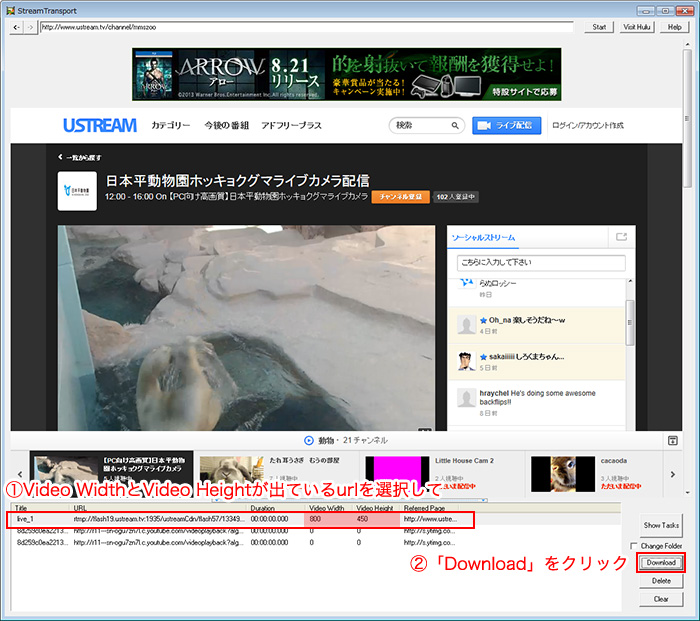Click the Title column header
700x621 pixels.
click(x=41, y=508)
